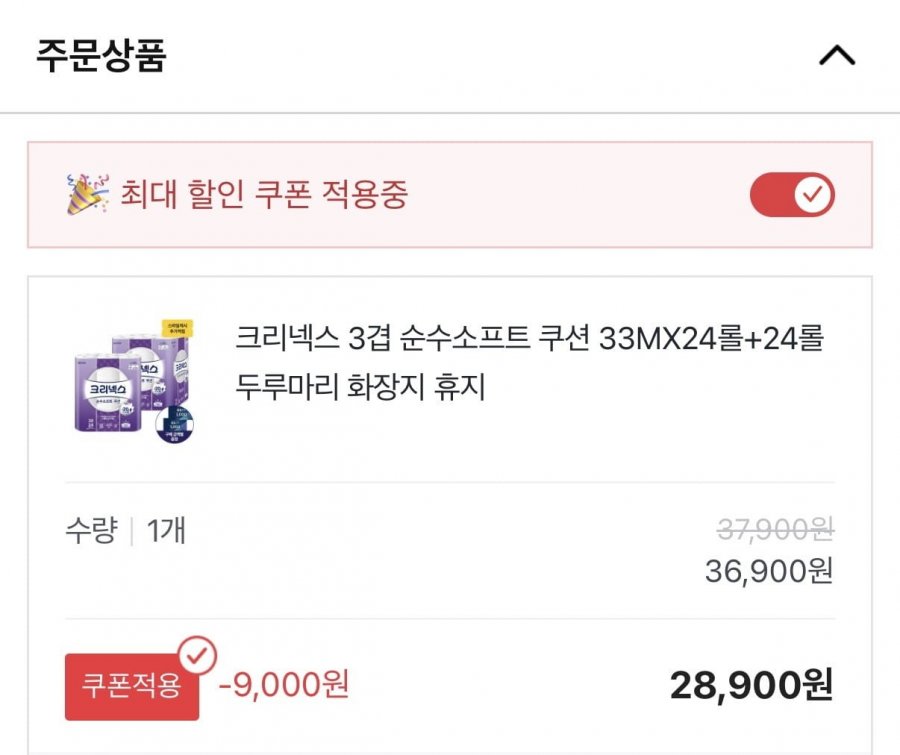Click the empty area of the pink coupon banner
The height and width of the screenshot is (755, 900).
[x=574, y=195]
